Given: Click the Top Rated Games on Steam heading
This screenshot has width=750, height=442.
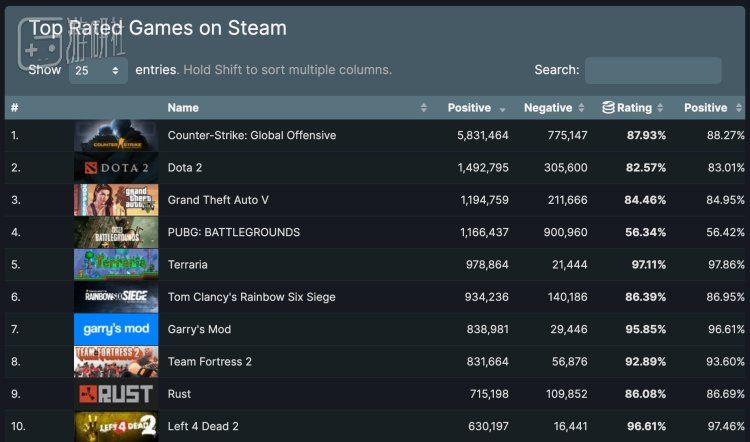Looking at the screenshot, I should 158,28.
